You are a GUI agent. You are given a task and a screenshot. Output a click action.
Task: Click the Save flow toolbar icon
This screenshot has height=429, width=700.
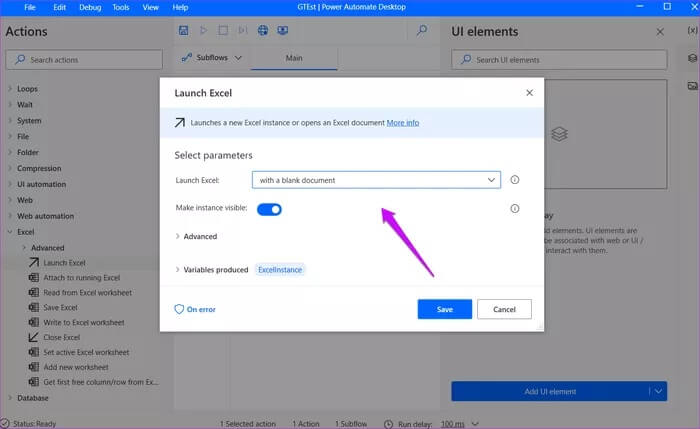coord(183,30)
